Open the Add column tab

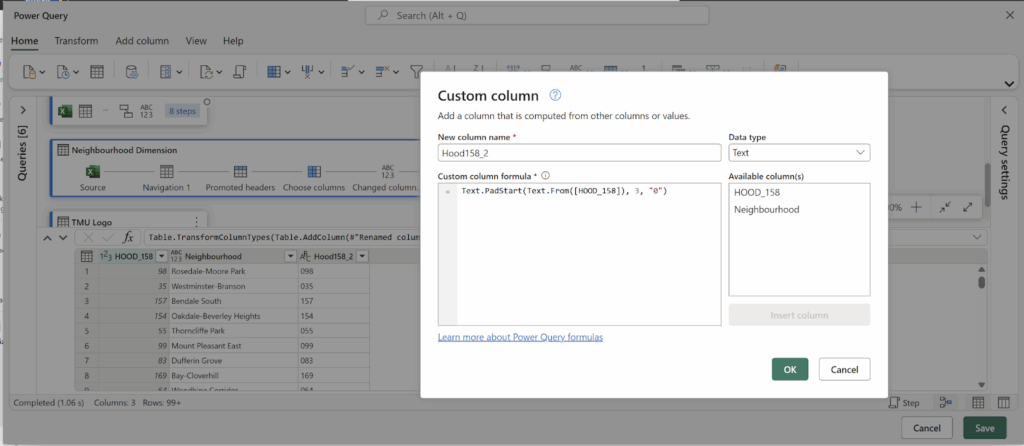pyautogui.click(x=142, y=41)
